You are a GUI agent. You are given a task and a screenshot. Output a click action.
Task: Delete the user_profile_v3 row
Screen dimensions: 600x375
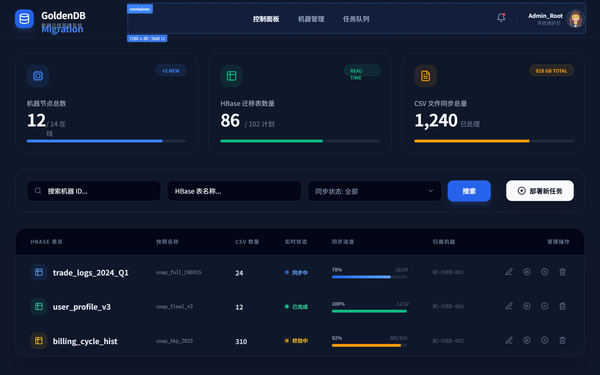562,306
